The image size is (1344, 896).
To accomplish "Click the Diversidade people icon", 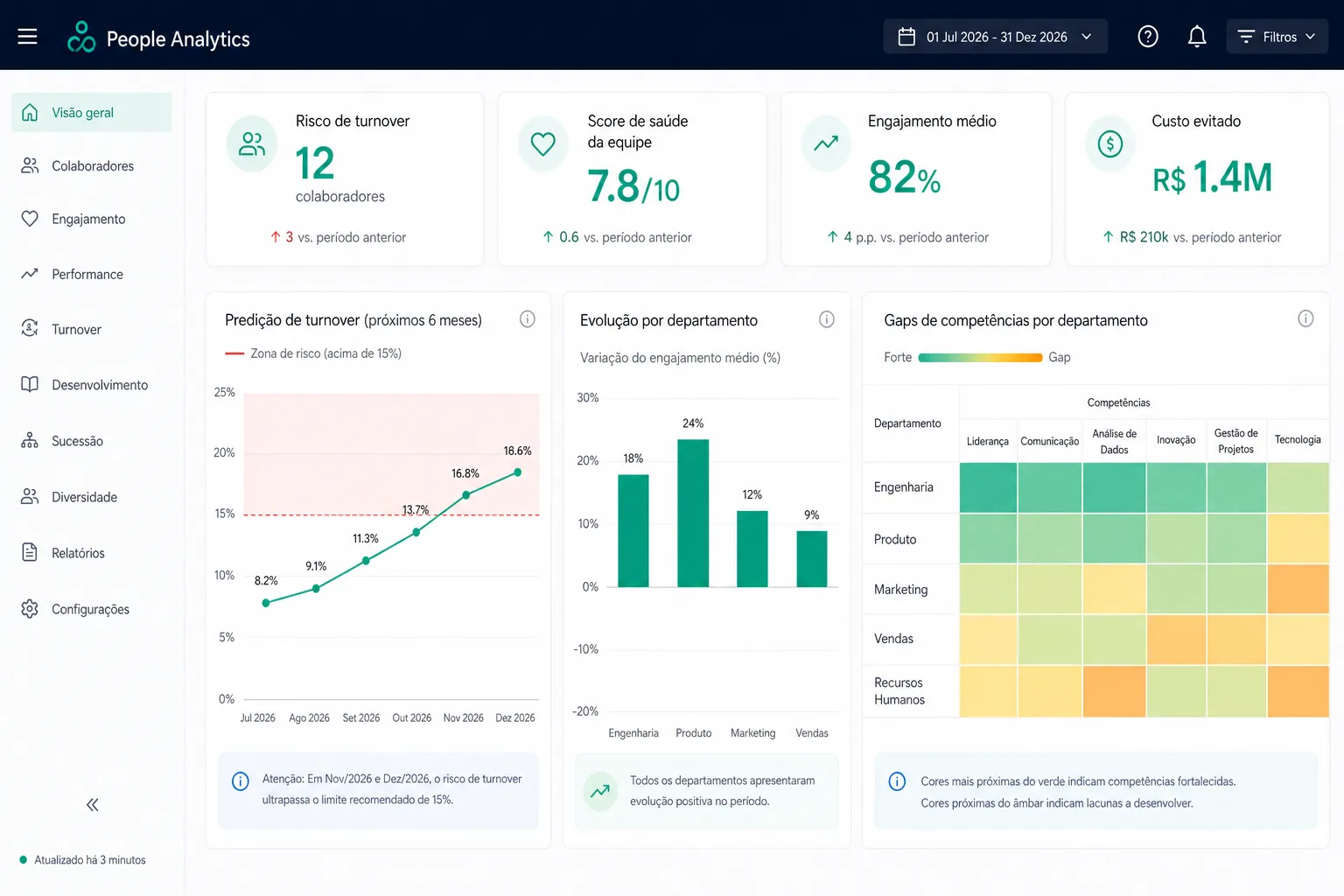I will click(x=30, y=496).
